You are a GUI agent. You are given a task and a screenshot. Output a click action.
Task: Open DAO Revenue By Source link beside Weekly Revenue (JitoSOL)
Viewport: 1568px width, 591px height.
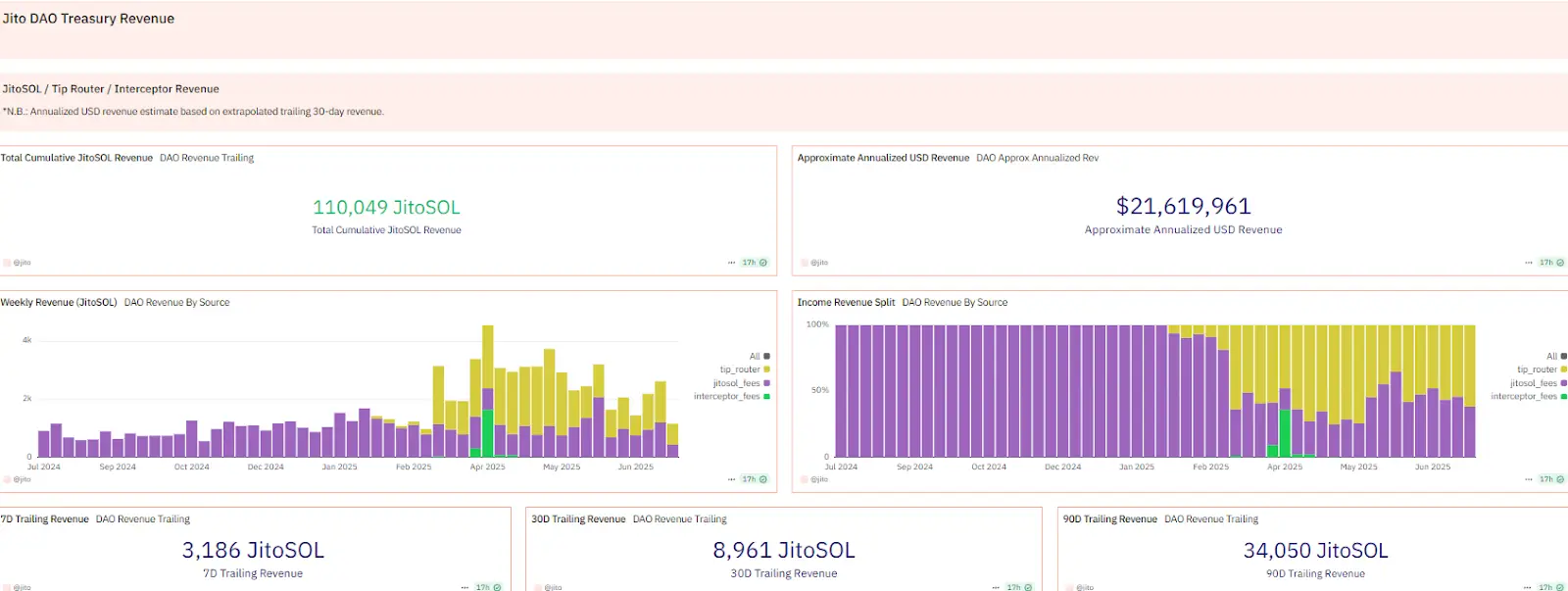177,303
